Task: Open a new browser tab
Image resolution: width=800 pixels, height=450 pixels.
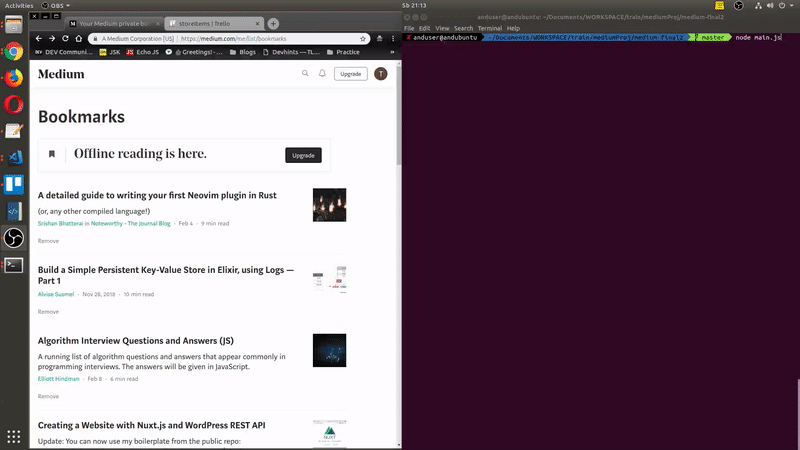Action: point(273,23)
